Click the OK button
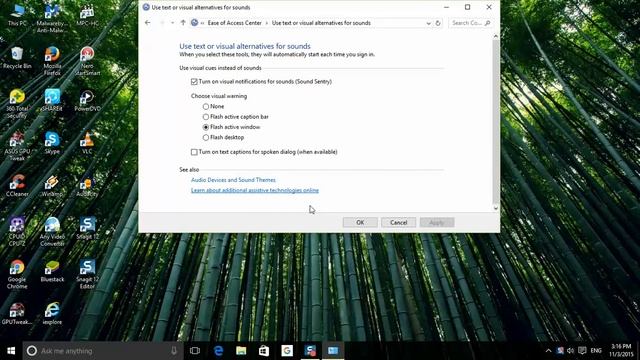Screen dimensions: 640x360 tap(360, 222)
